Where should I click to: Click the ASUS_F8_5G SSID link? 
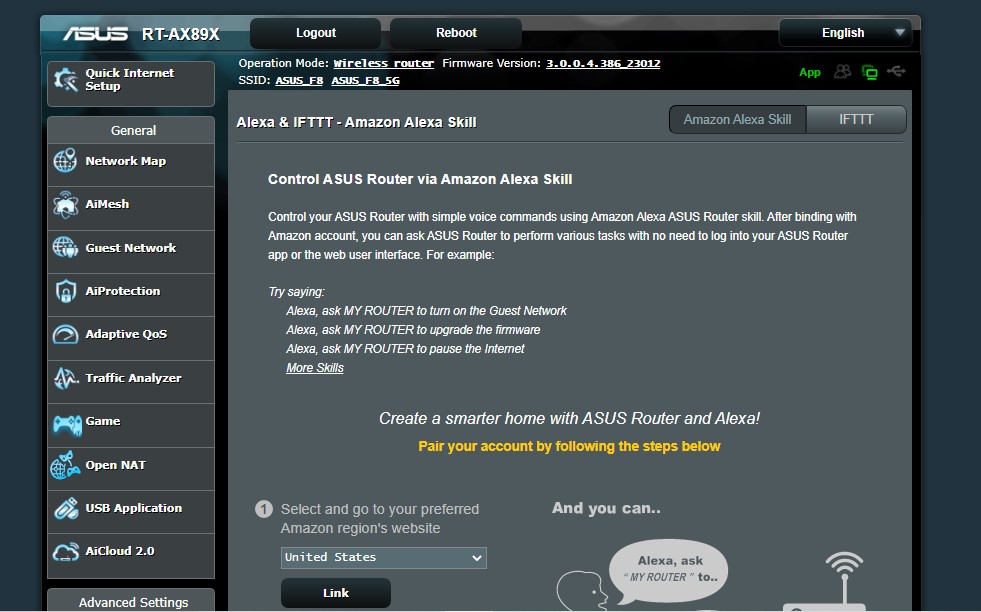365,80
